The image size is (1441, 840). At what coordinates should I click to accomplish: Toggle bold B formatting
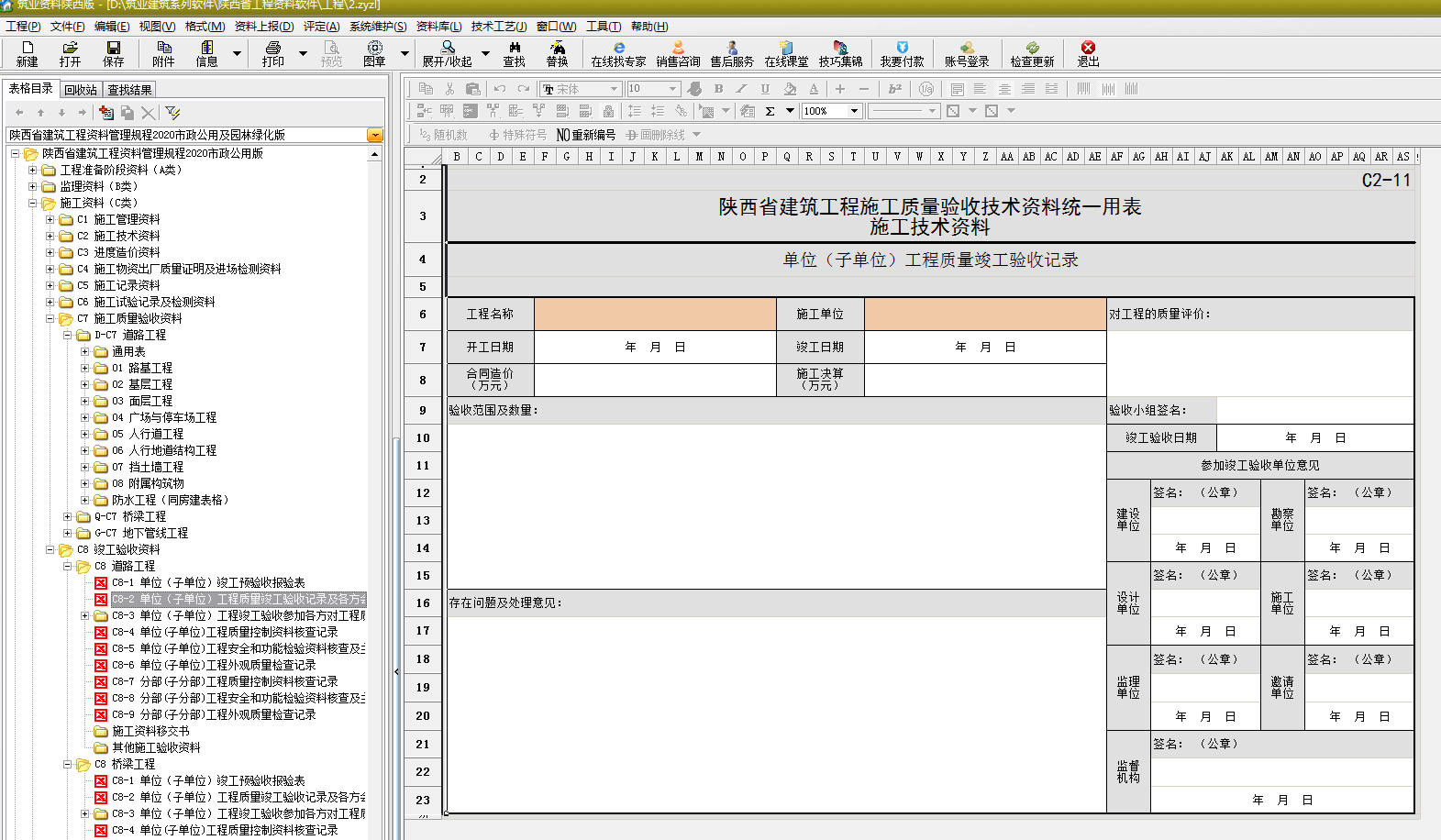pyautogui.click(x=718, y=89)
